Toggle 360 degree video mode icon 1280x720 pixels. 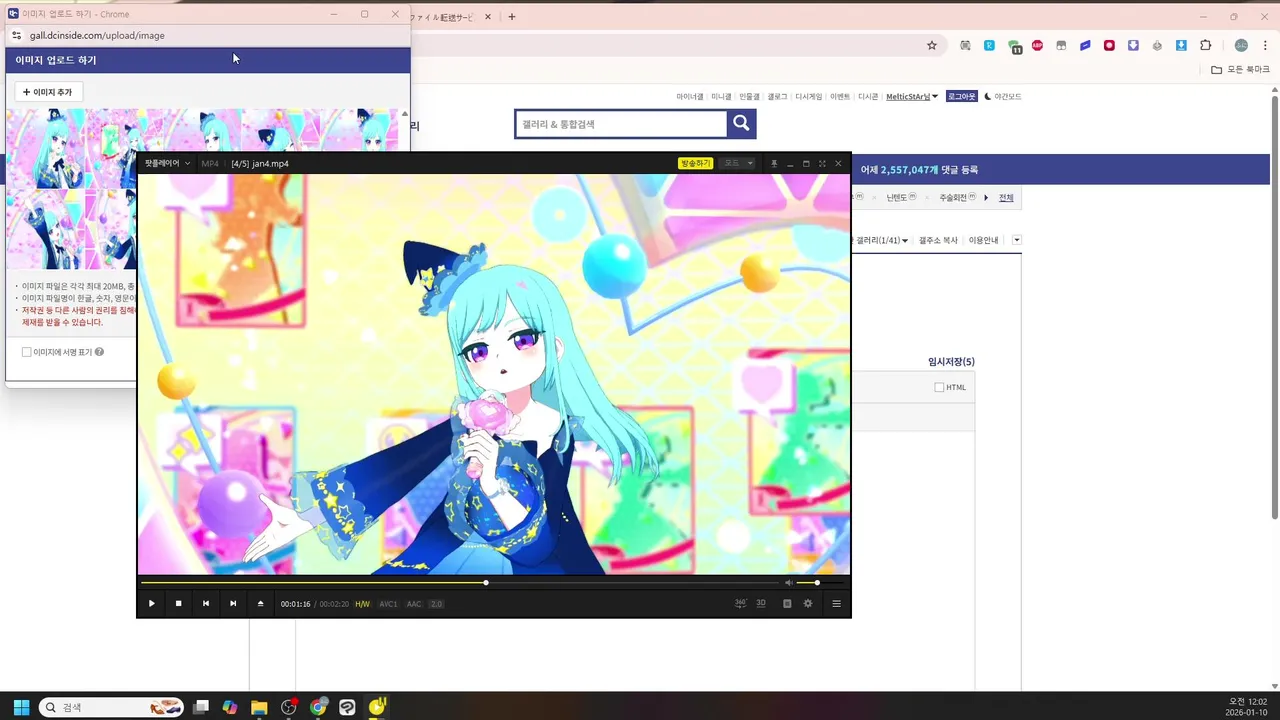pyautogui.click(x=741, y=603)
